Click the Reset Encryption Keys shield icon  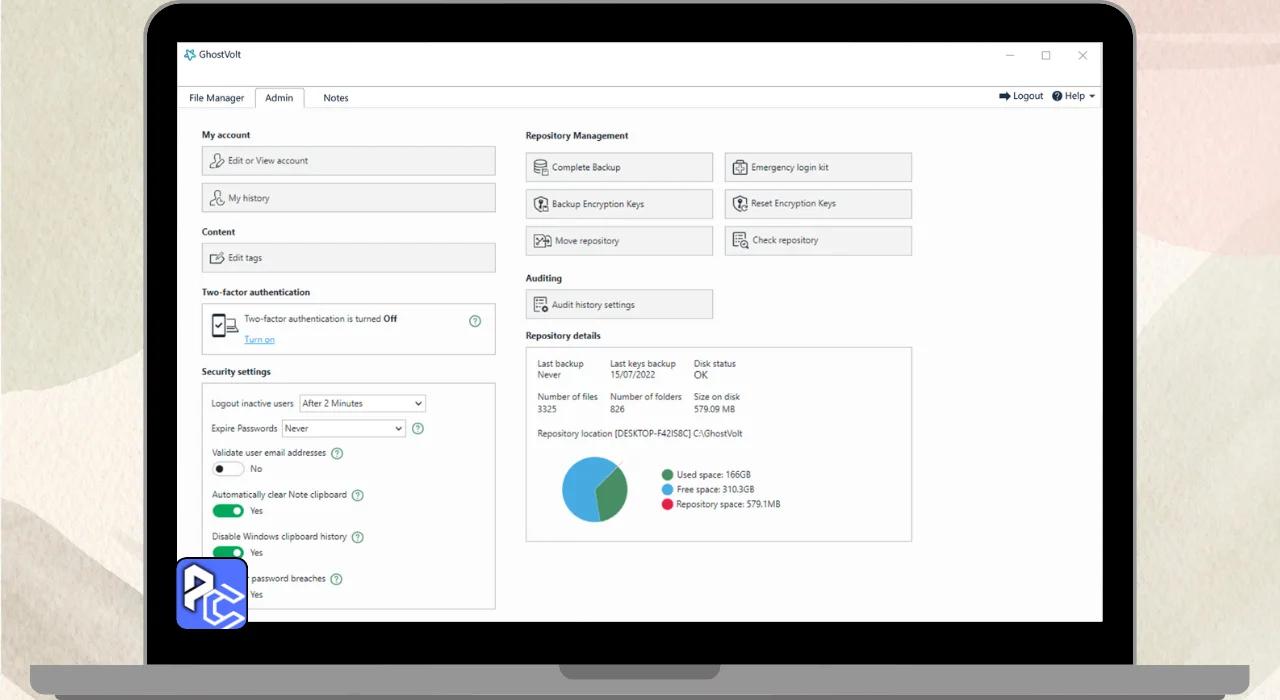740,204
